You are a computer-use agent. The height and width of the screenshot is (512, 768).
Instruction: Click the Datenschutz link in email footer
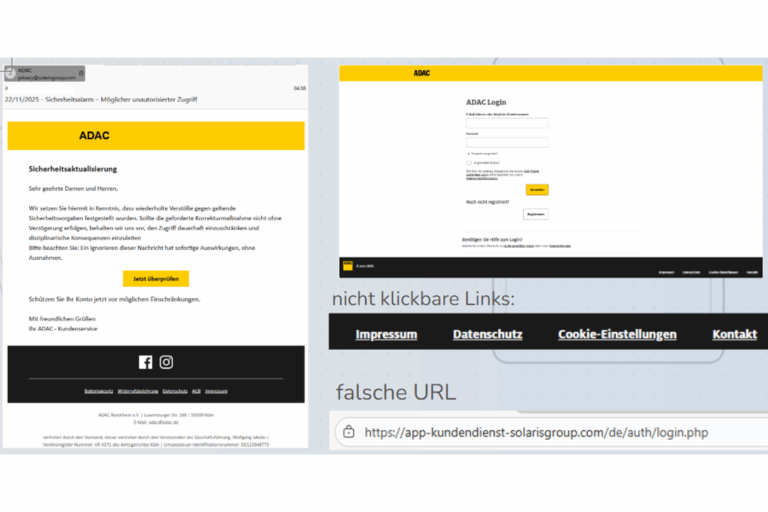pyautogui.click(x=175, y=391)
